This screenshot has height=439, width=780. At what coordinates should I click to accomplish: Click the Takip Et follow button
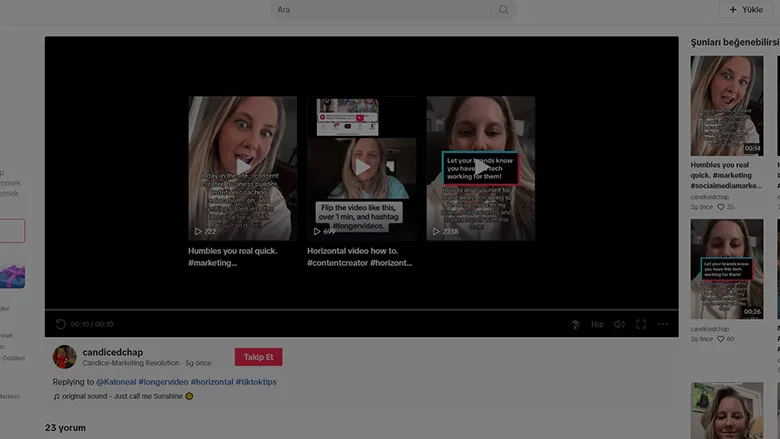258,357
